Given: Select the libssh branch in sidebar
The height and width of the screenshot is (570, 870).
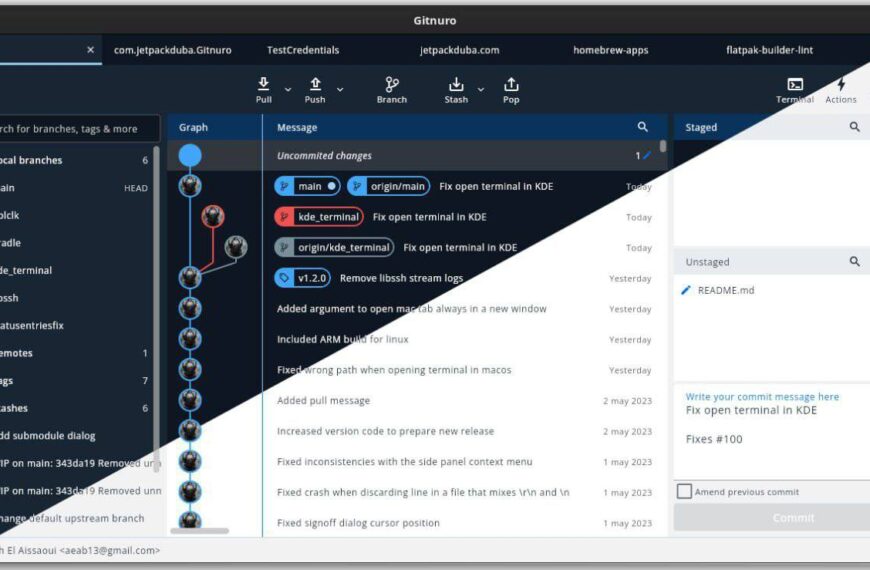Looking at the screenshot, I should [x=75, y=298].
